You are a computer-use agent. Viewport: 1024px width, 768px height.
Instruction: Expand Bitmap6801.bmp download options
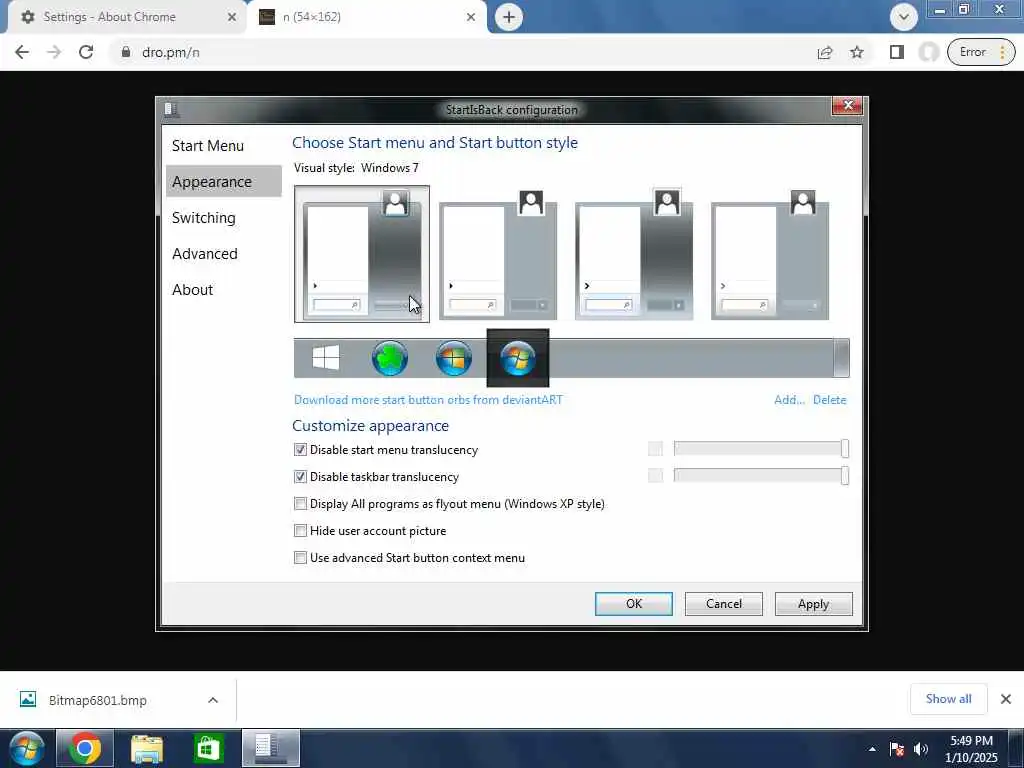tap(213, 700)
